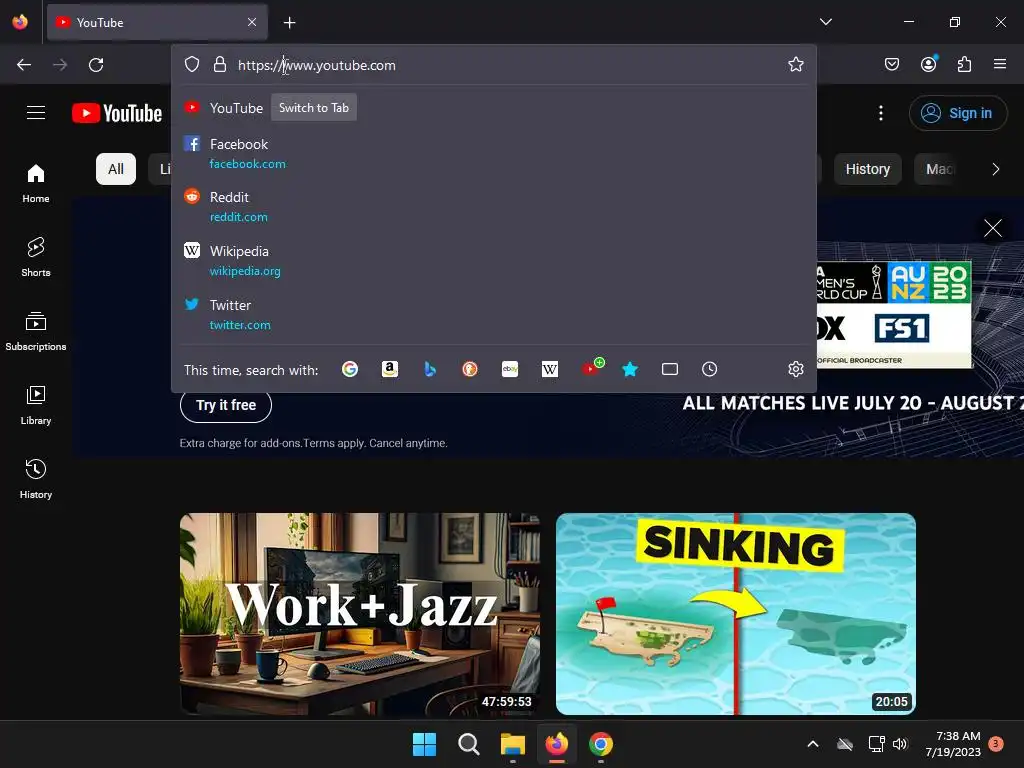Screen dimensions: 1024x768
Task: Open Firefox application menu
Action: click(1000, 64)
